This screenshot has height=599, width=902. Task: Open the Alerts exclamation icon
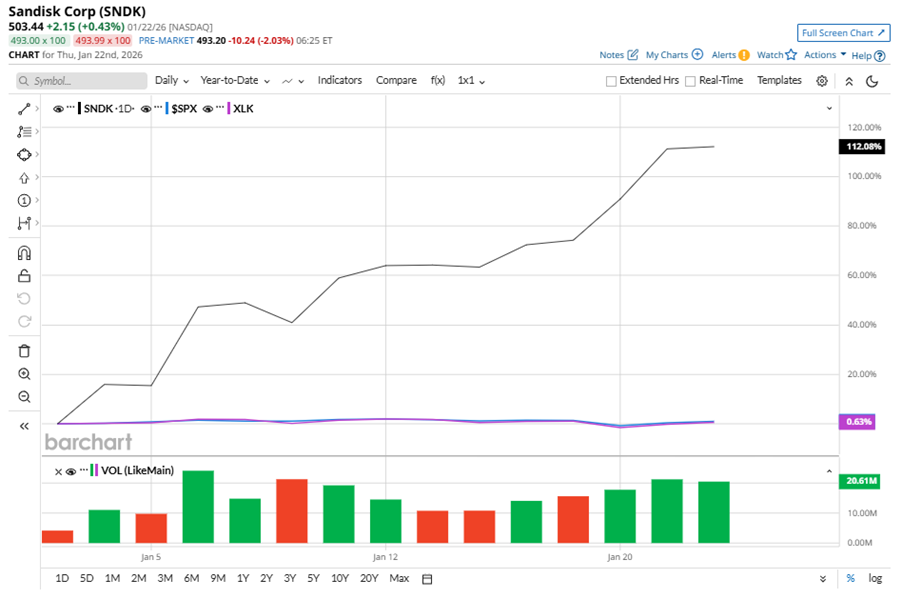tap(744, 55)
